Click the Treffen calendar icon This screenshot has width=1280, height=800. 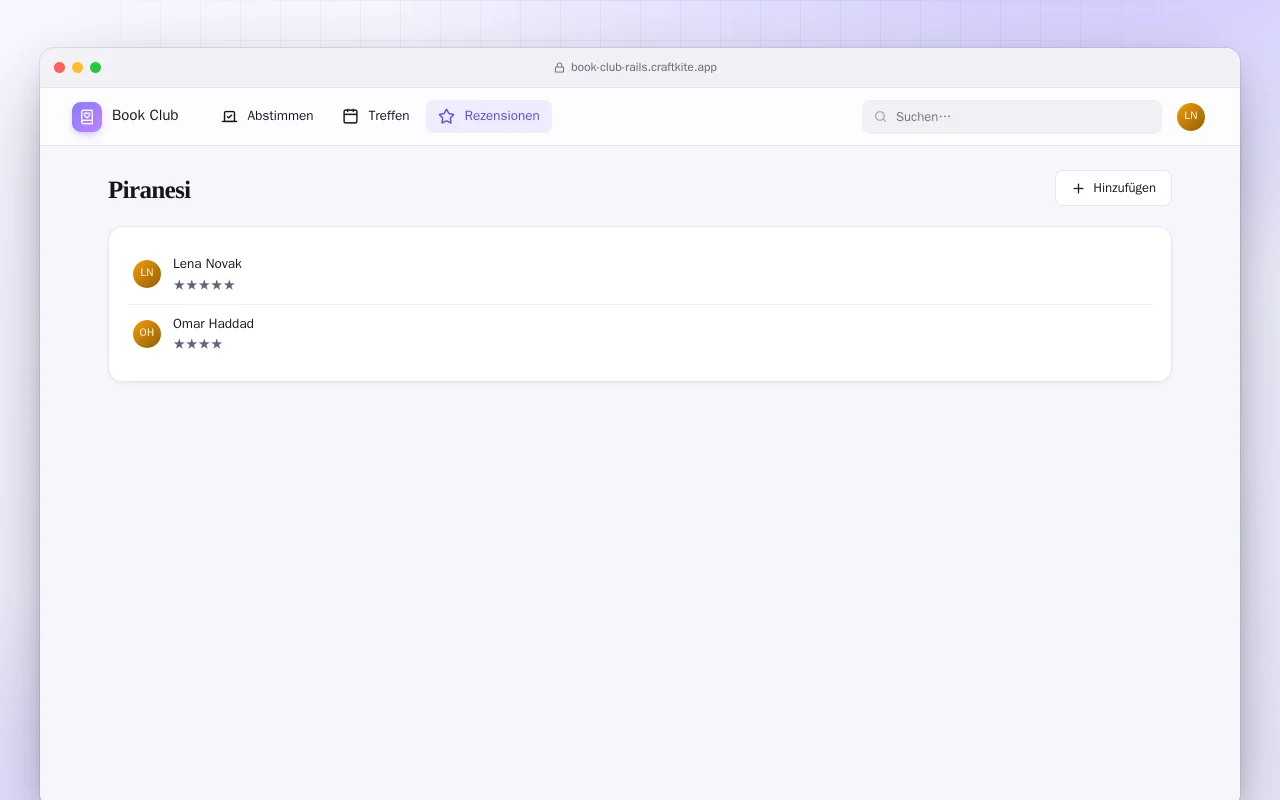tap(351, 116)
